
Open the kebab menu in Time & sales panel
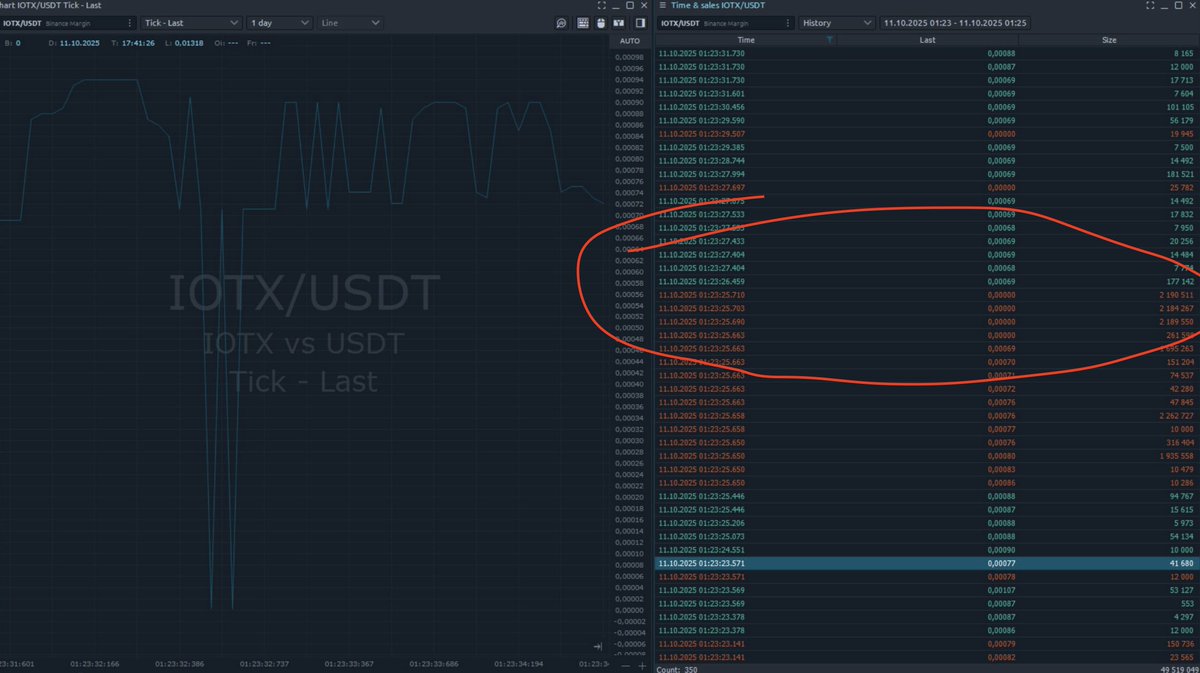pyautogui.click(x=786, y=22)
